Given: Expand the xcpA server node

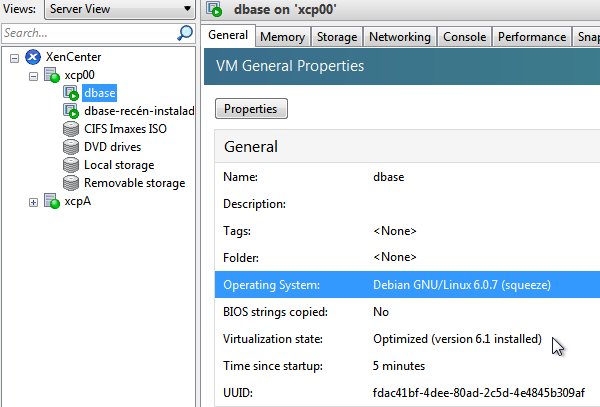Looking at the screenshot, I should coord(34,202).
